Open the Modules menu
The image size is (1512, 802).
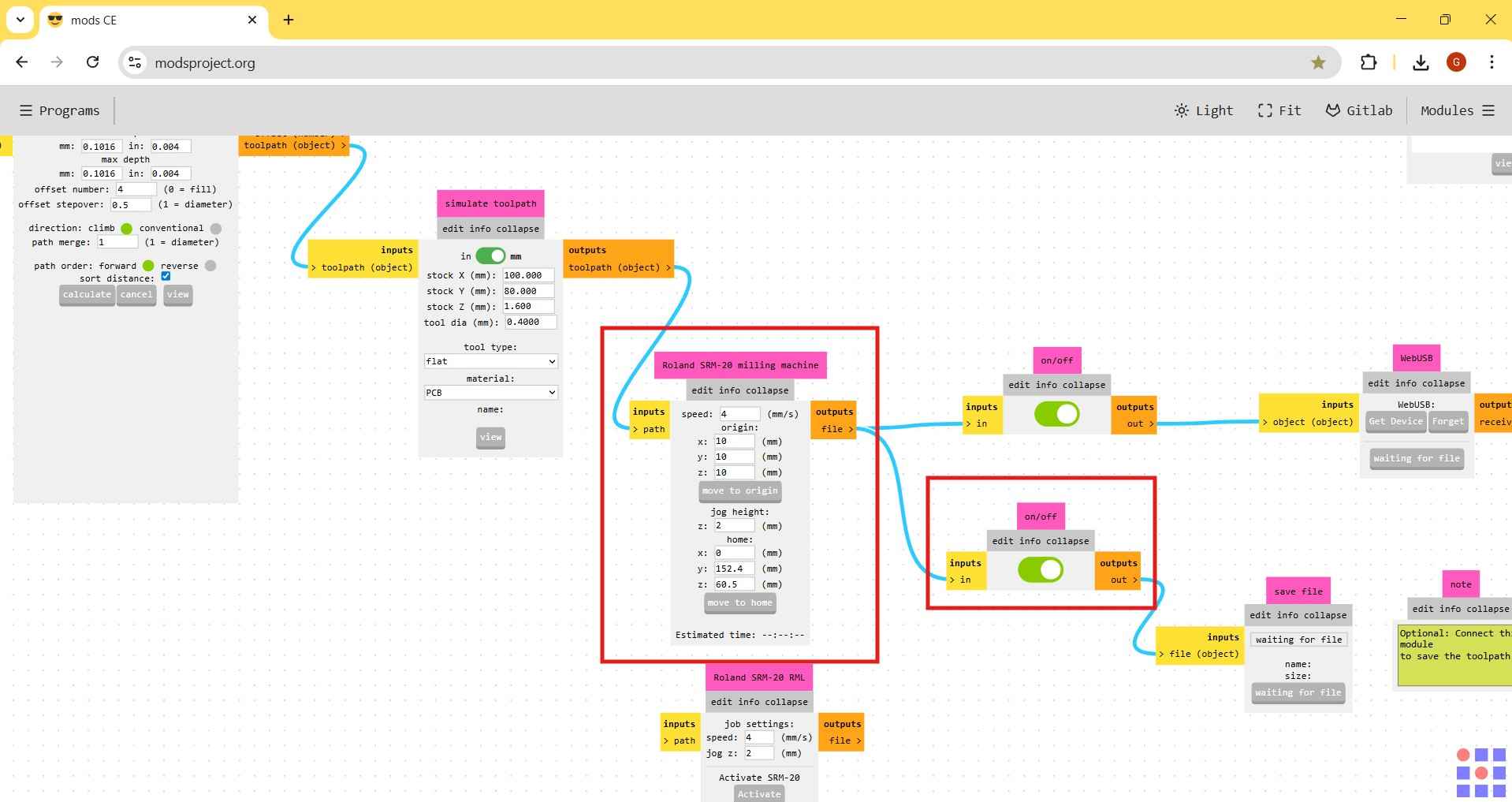click(1458, 110)
